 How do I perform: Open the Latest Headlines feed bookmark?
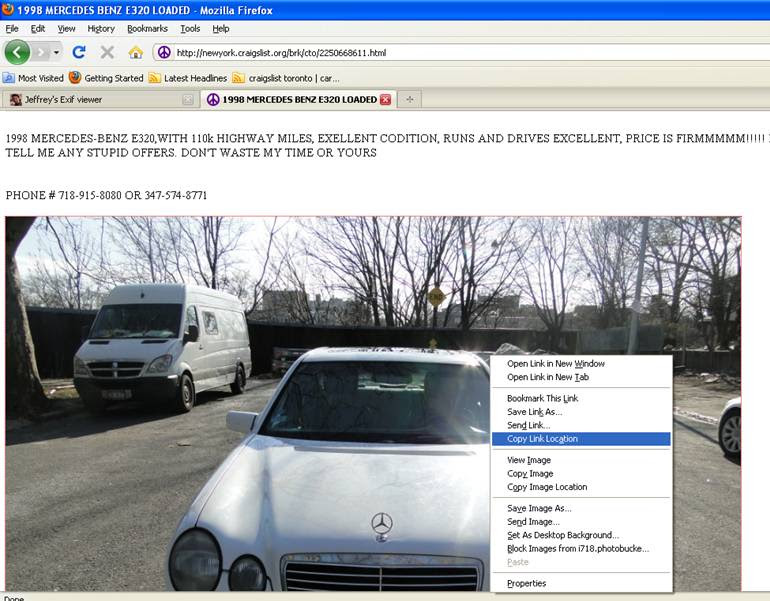click(x=188, y=78)
